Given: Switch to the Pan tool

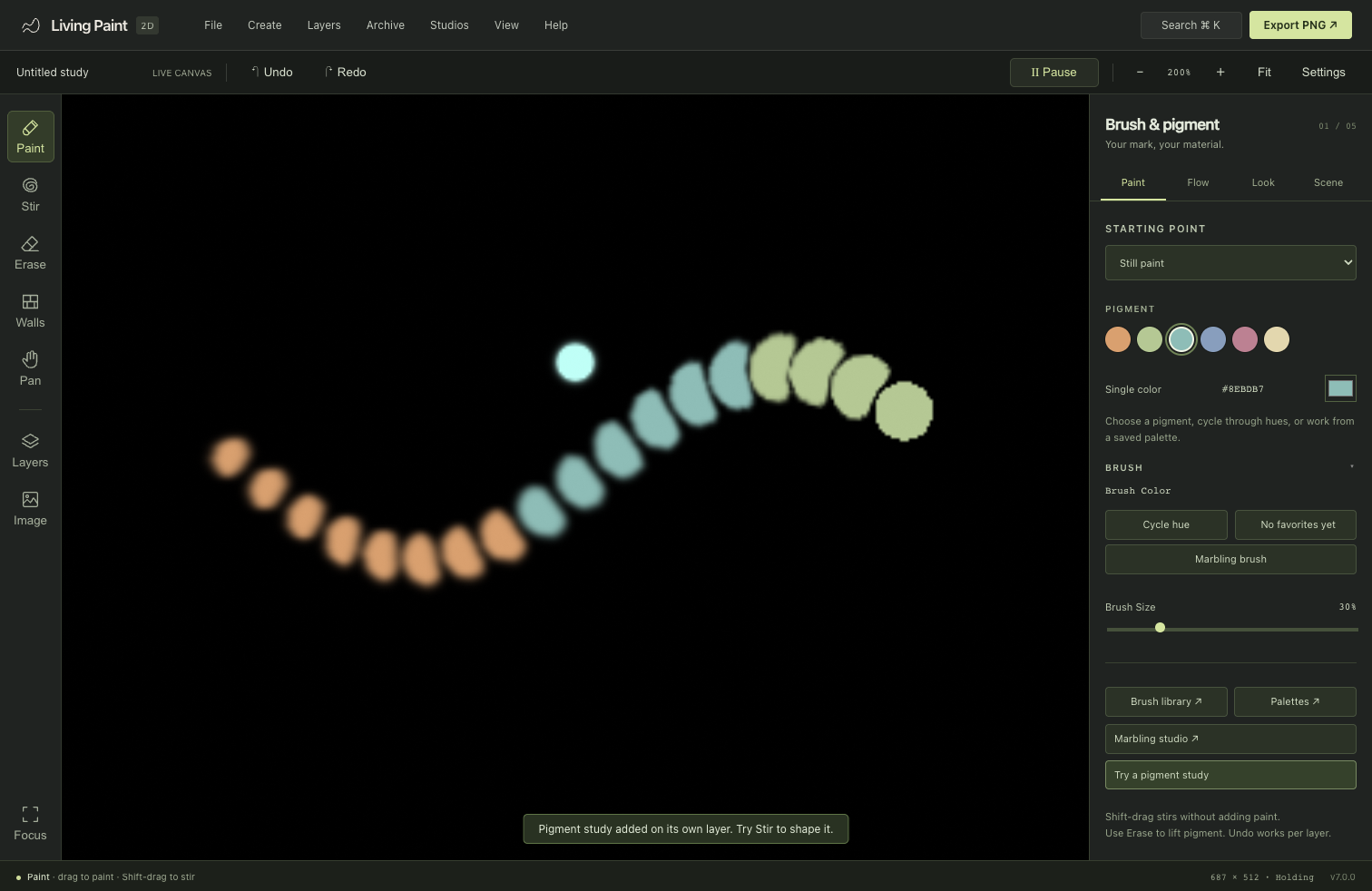Looking at the screenshot, I should (31, 369).
